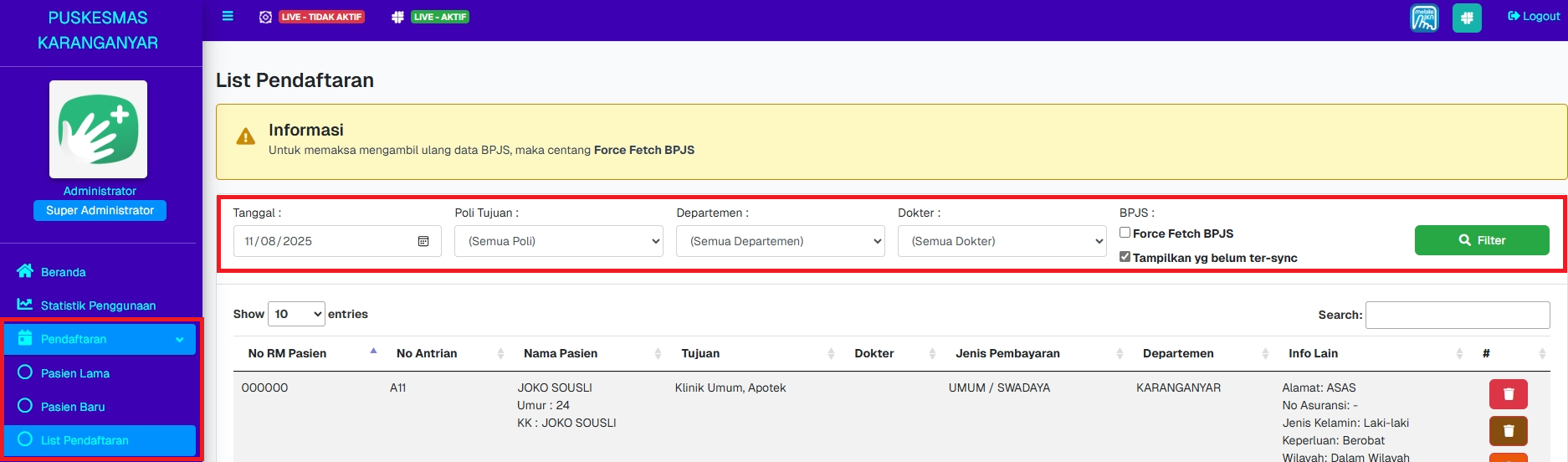Click the brown trash button in first row
The image size is (1568, 462).
1508,431
